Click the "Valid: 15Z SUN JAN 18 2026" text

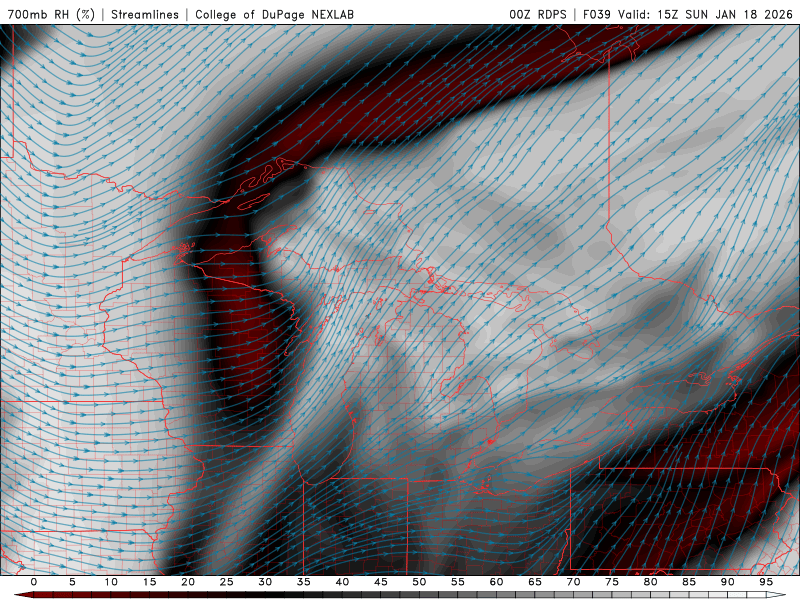point(706,14)
